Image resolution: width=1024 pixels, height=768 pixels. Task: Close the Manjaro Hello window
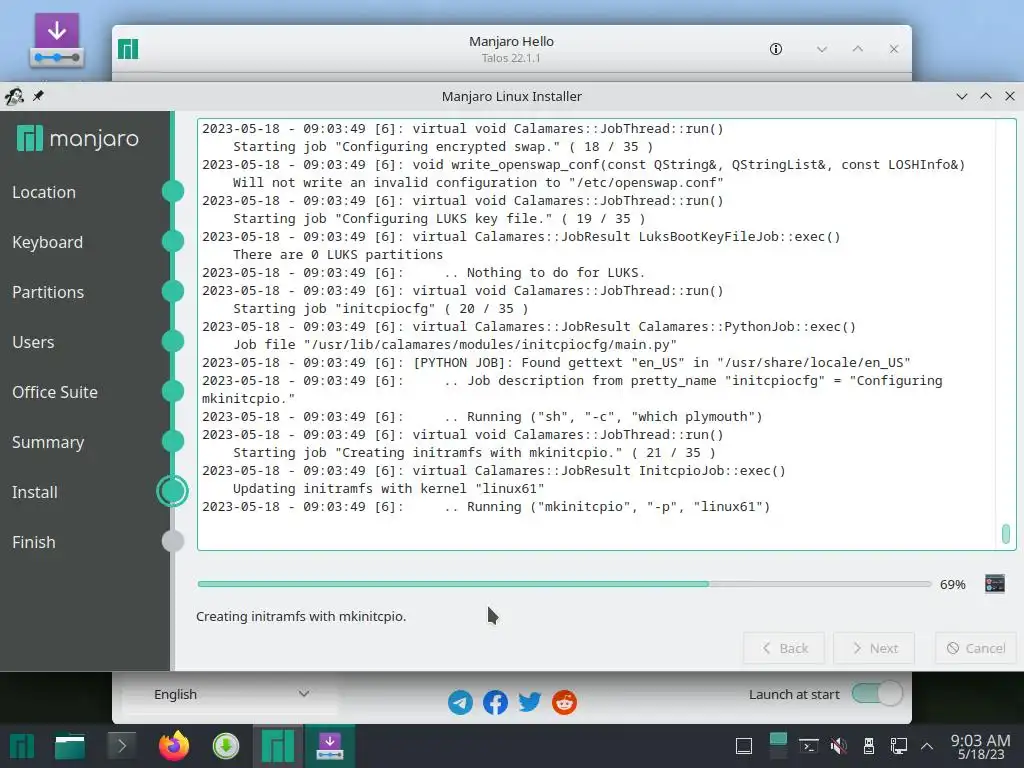(894, 49)
